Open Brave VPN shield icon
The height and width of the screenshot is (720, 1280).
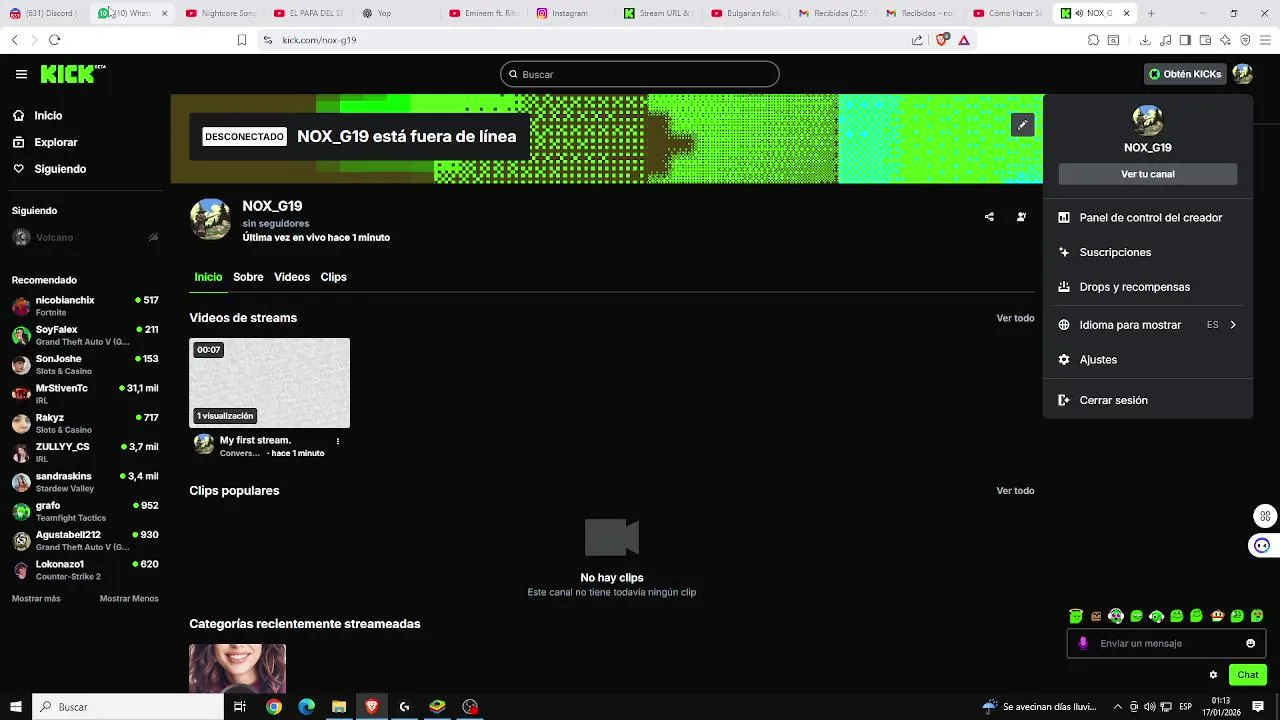point(1245,40)
